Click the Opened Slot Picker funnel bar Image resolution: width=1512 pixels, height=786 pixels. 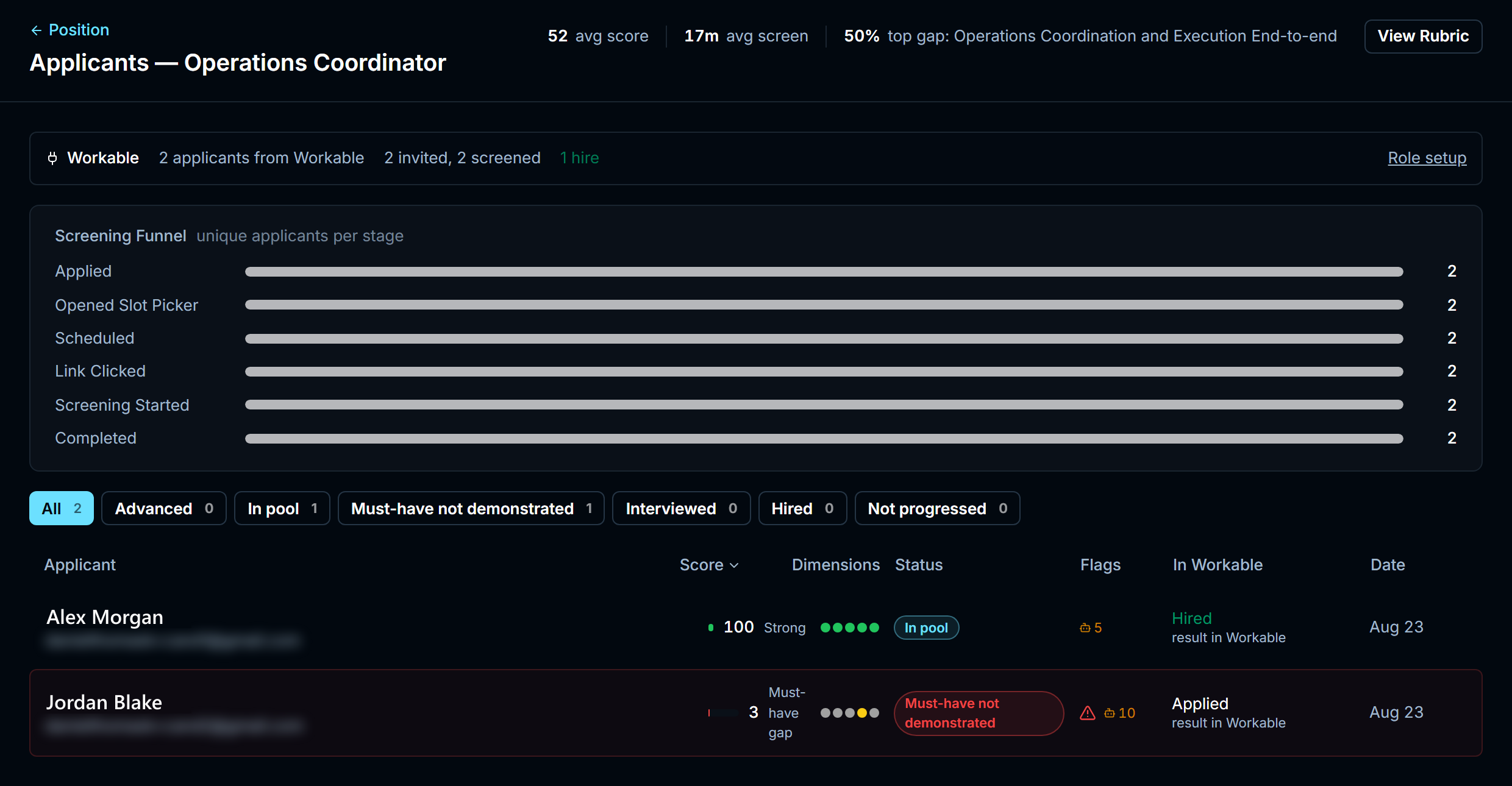click(x=824, y=305)
